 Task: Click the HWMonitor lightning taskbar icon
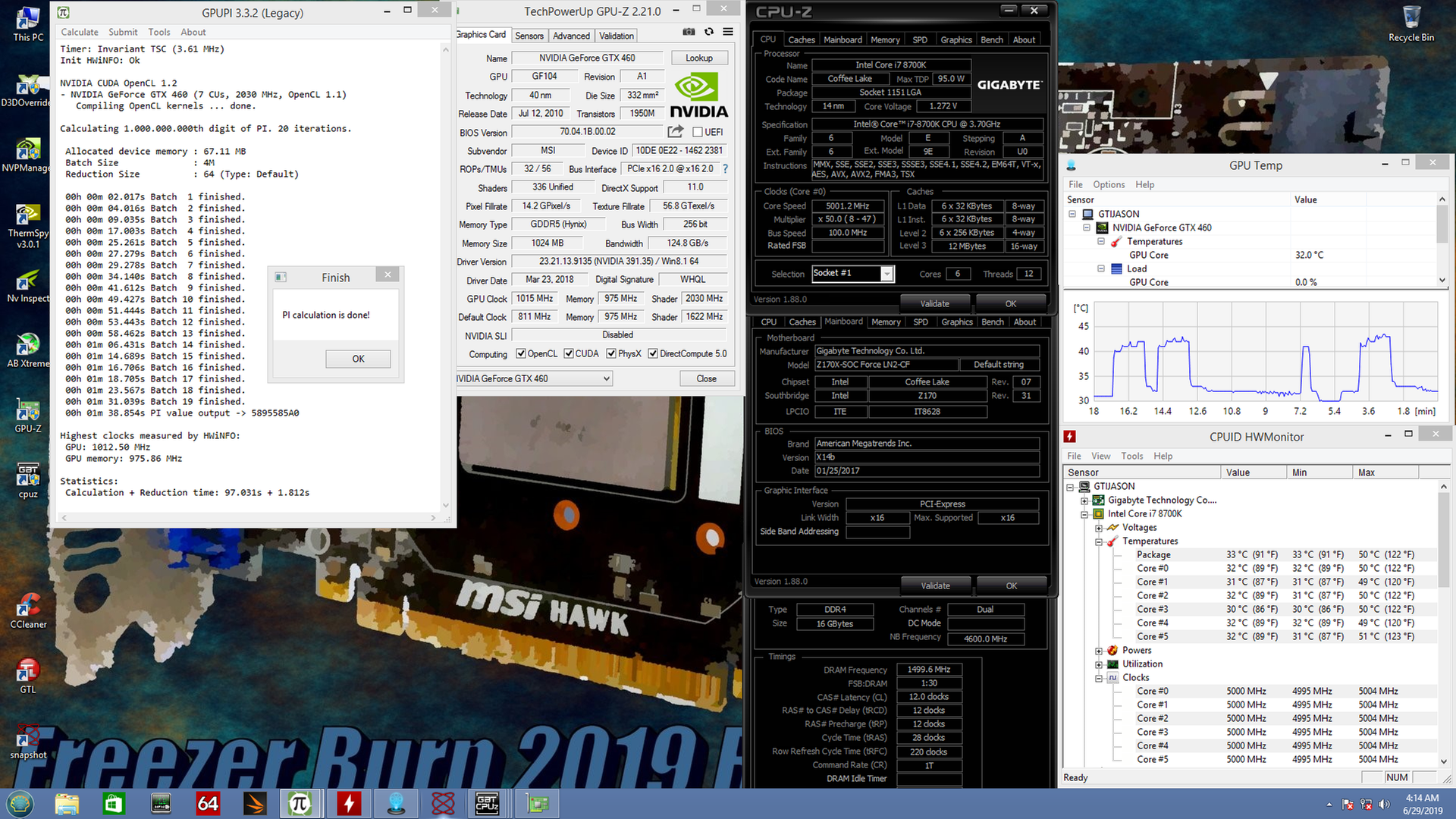point(349,804)
